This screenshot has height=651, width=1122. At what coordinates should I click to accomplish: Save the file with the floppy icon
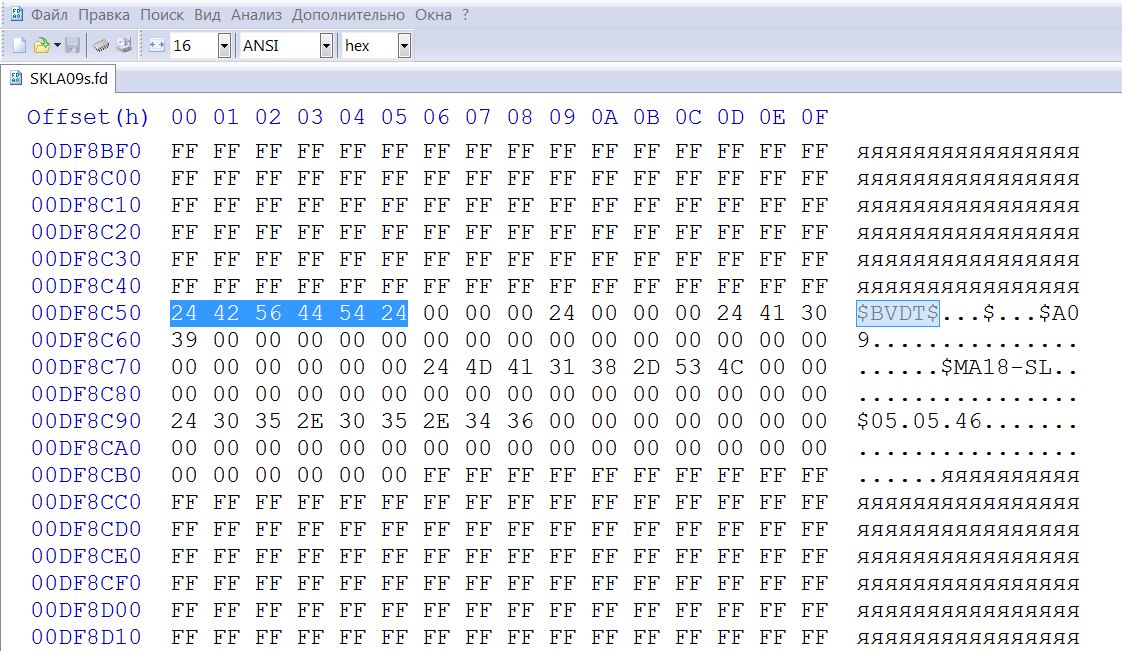tap(72, 46)
